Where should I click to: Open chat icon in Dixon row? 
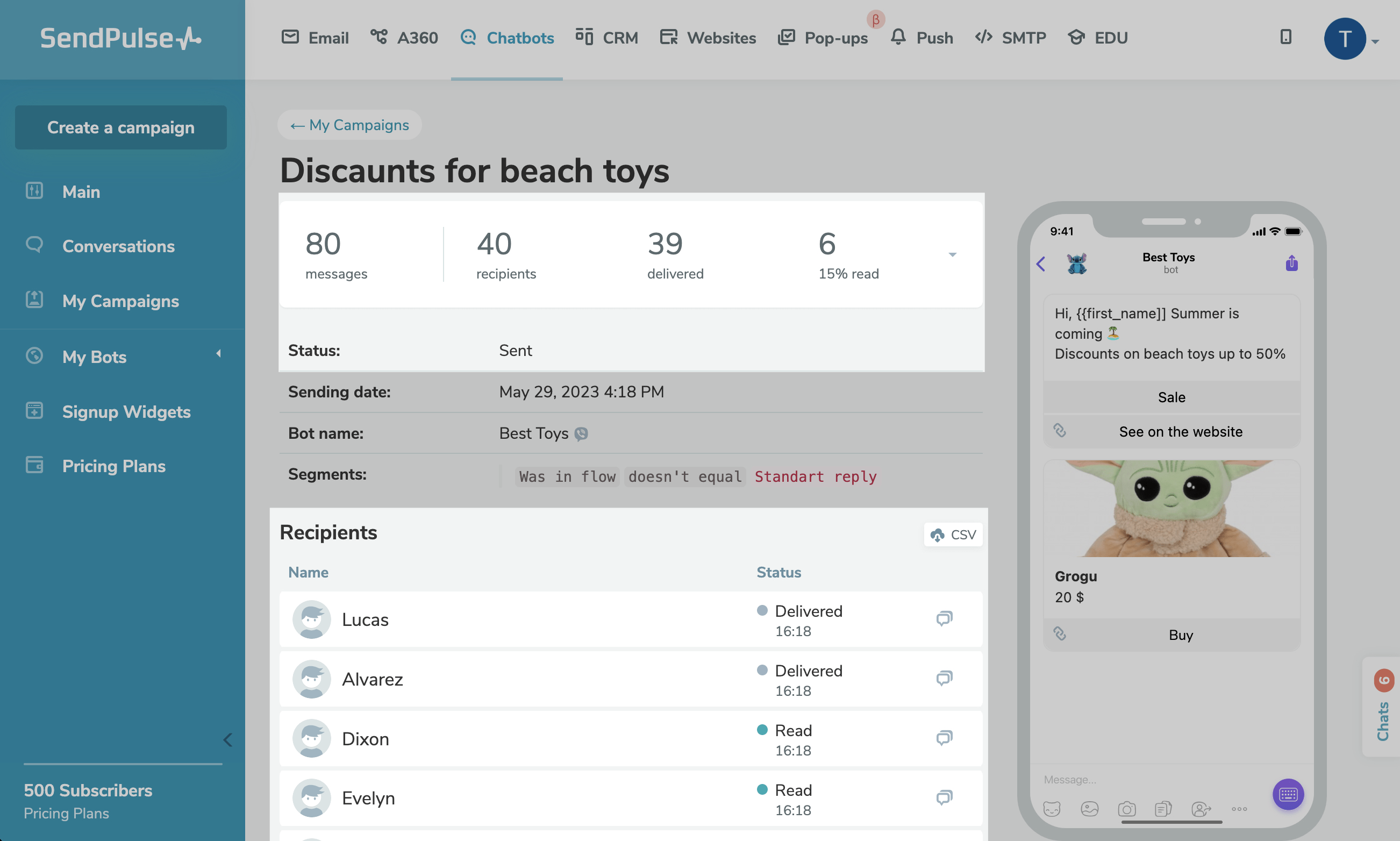pos(944,738)
